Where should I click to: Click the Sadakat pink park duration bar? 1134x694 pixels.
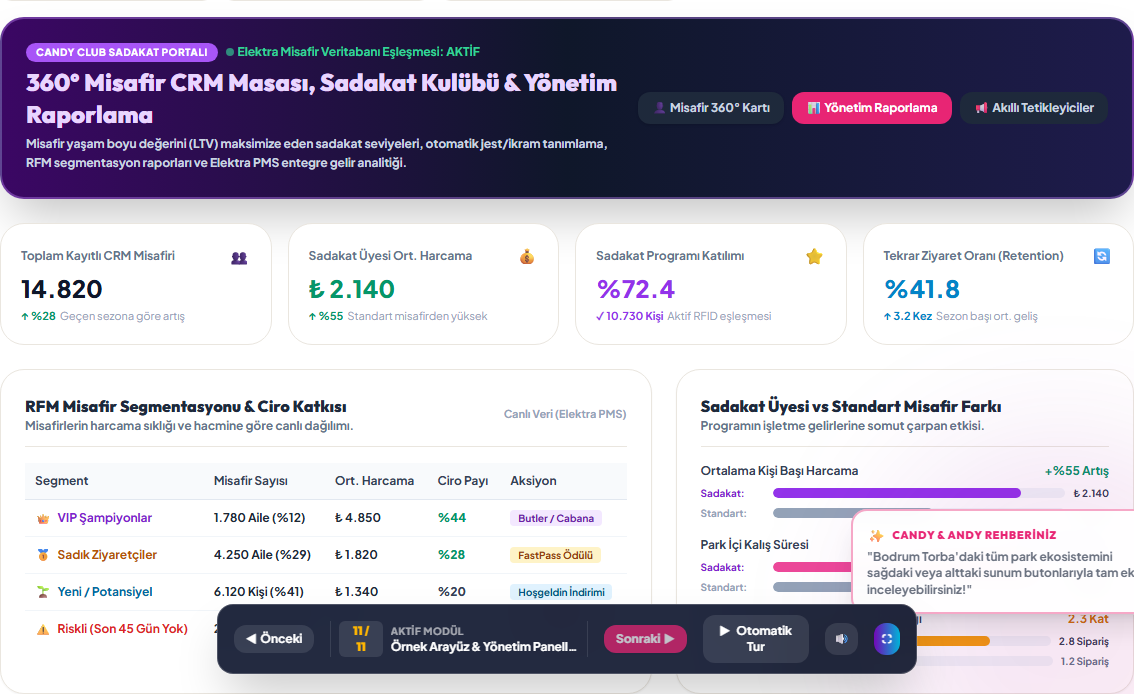click(x=812, y=567)
